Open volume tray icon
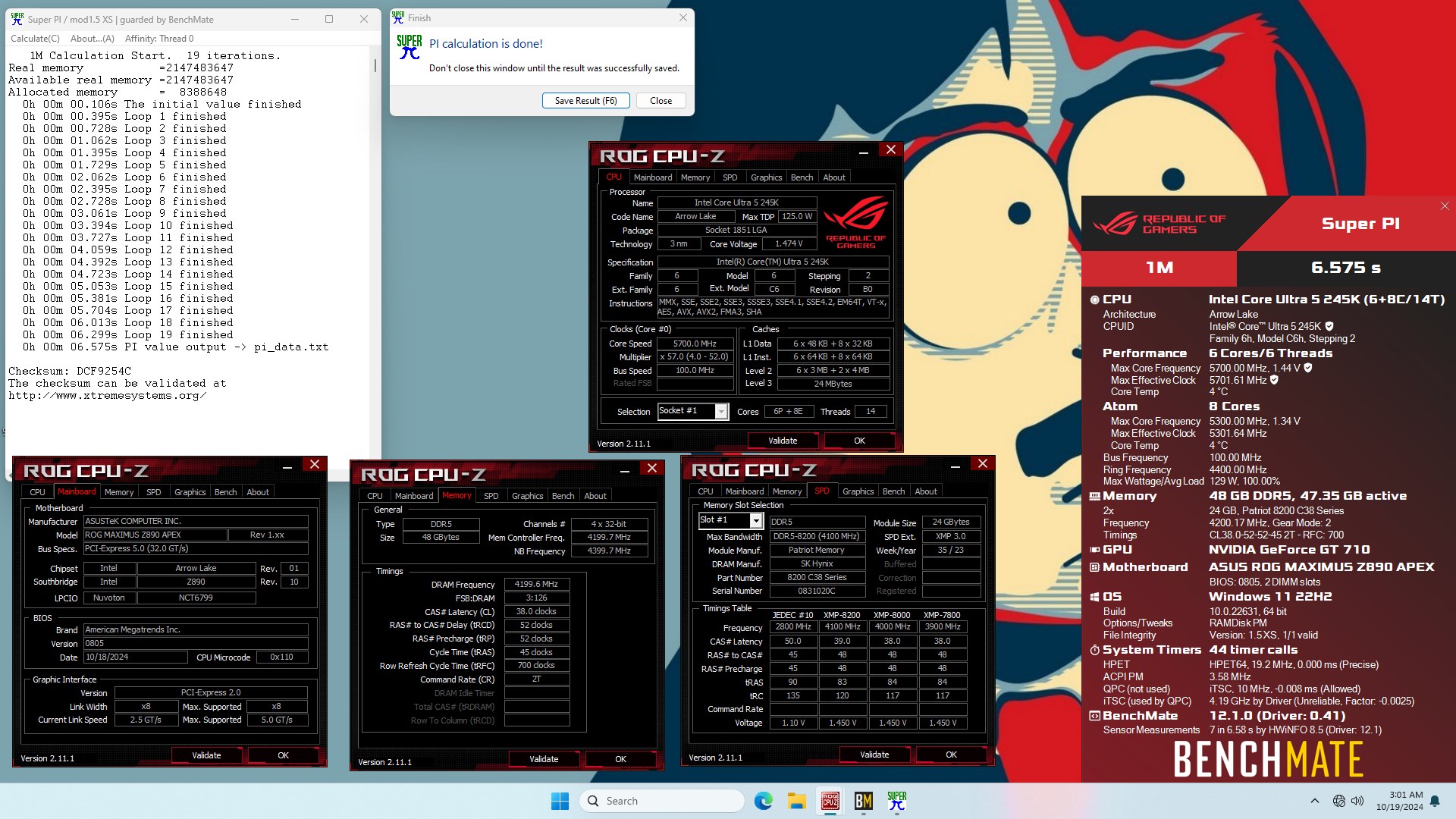1456x819 pixels. click(1357, 801)
